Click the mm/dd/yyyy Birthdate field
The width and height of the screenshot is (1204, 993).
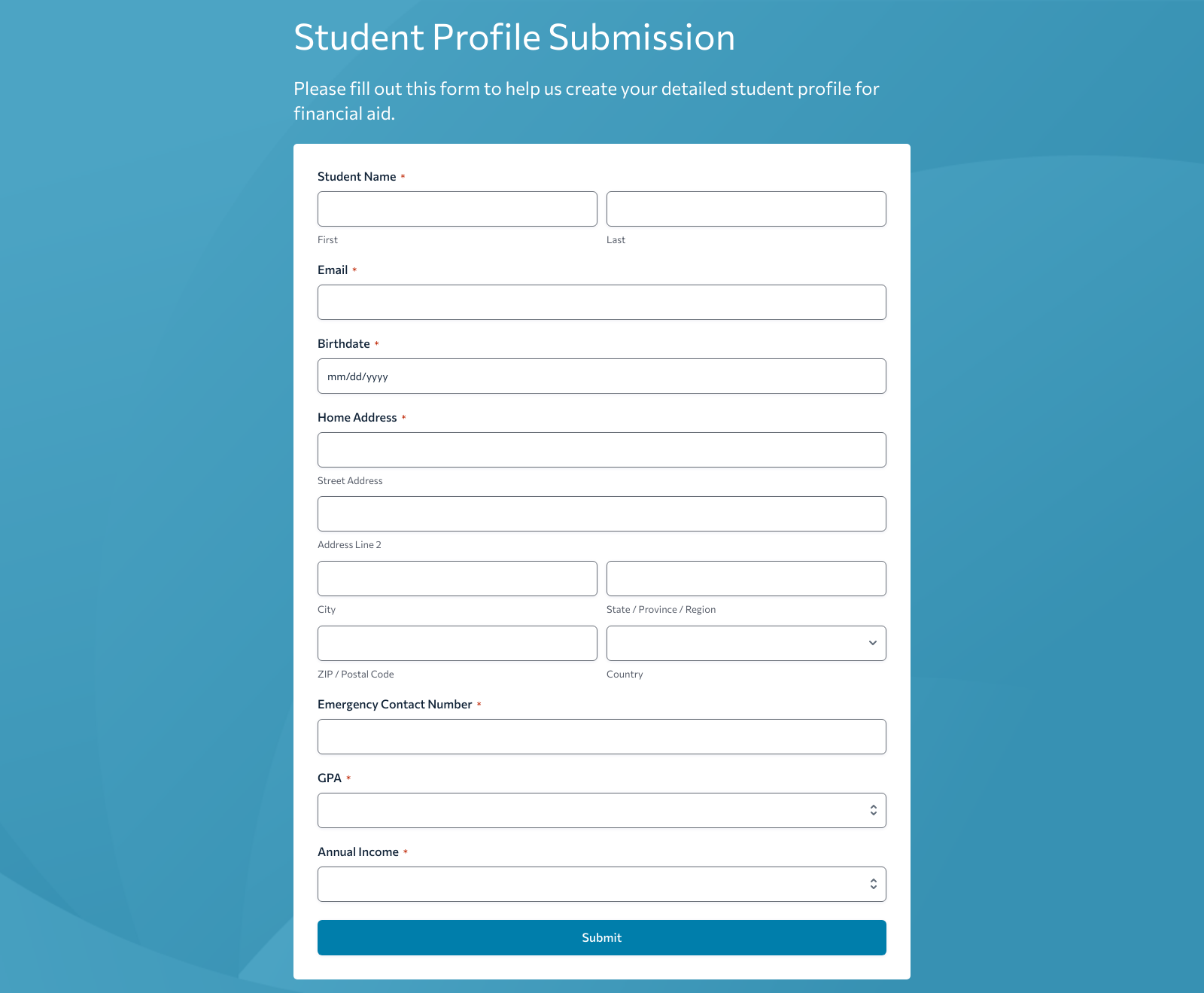tap(601, 376)
